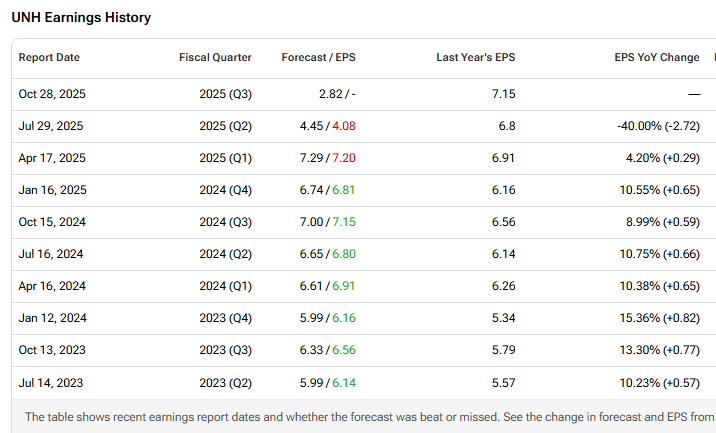The height and width of the screenshot is (433, 716).
Task: Click the table footnote about forecast beats
Action: (360, 417)
